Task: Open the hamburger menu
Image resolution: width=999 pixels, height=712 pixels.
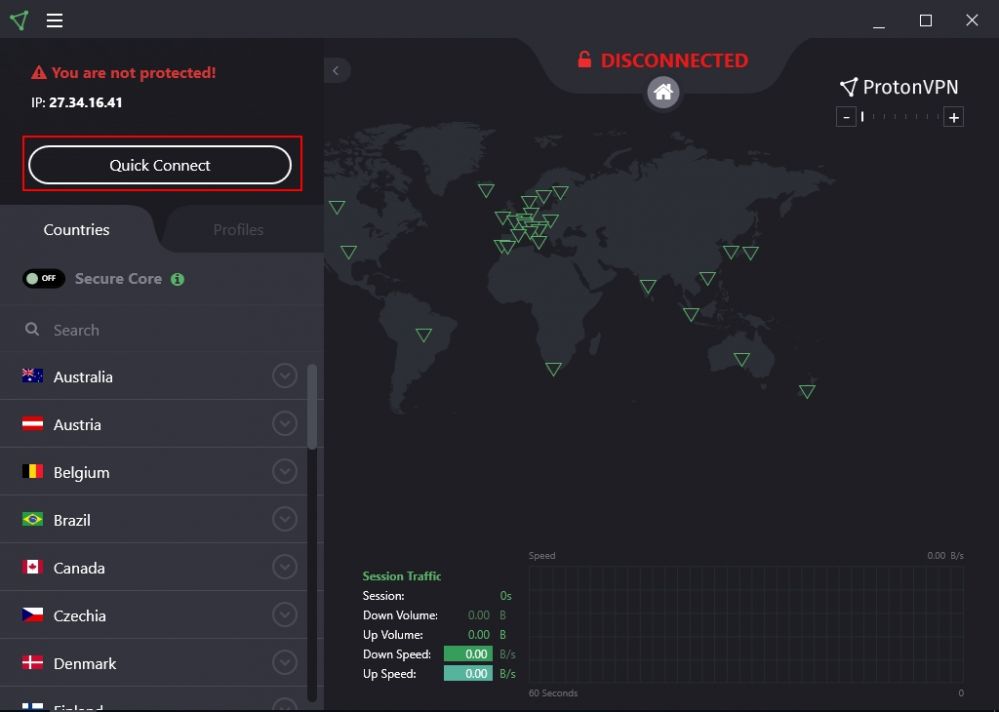Action: (x=55, y=21)
